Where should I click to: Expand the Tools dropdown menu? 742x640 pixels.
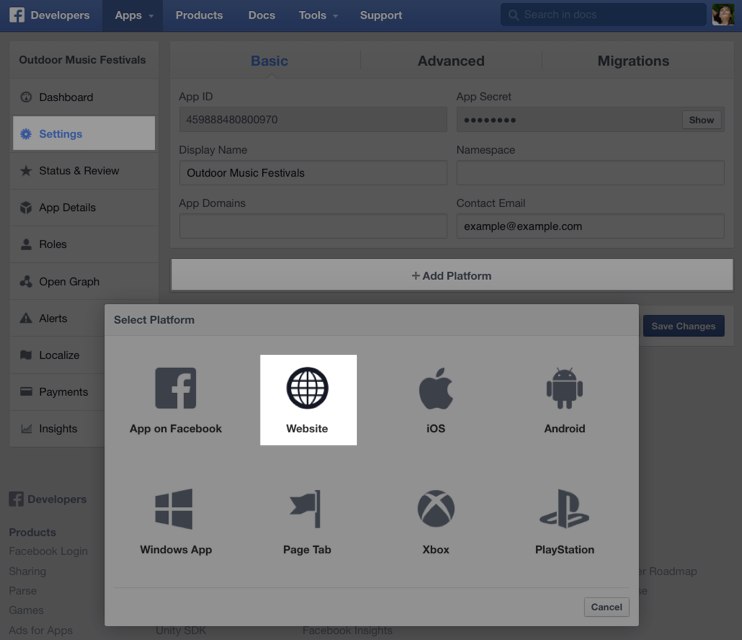[x=318, y=16]
